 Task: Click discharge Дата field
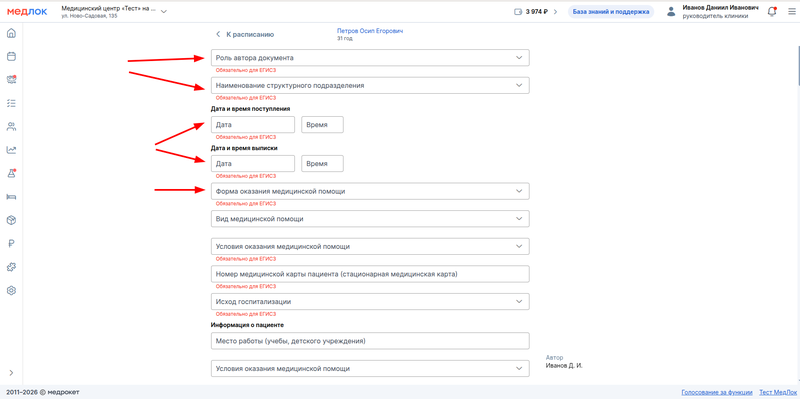(253, 163)
